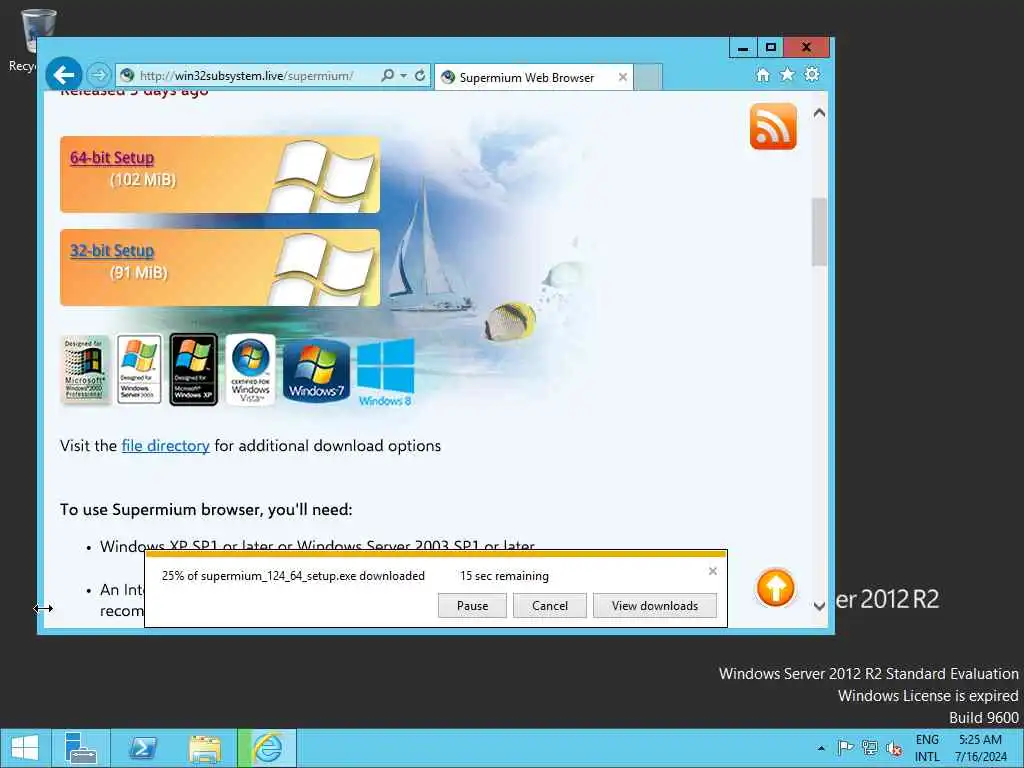Click 'To use Supermium browser, you'll need:' heading
Viewport: 1024px width, 768px height.
[x=206, y=509]
